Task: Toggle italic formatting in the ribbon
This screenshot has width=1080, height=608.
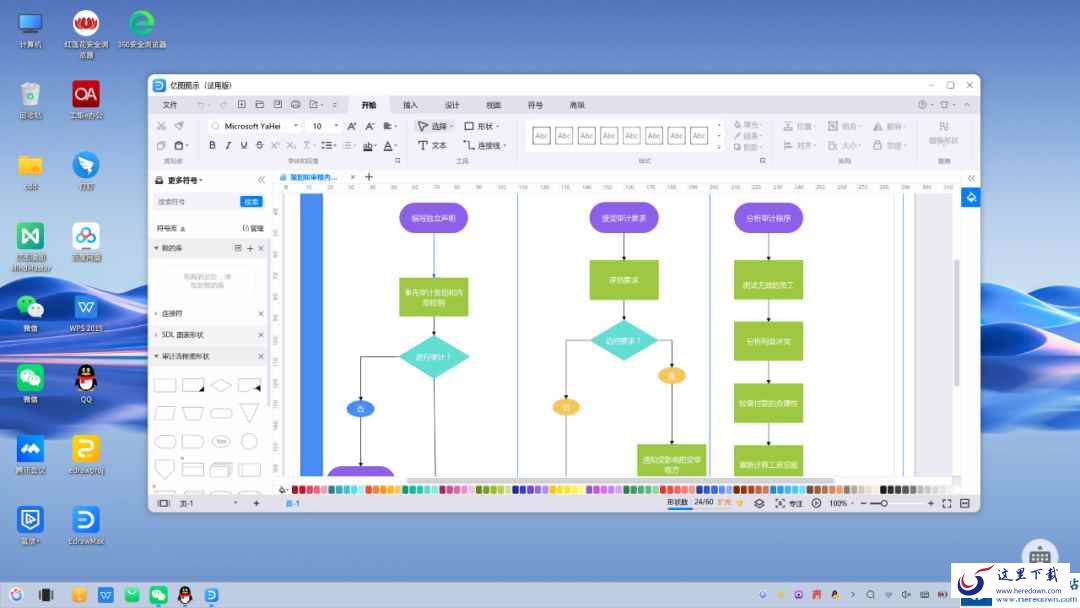Action: click(x=228, y=145)
